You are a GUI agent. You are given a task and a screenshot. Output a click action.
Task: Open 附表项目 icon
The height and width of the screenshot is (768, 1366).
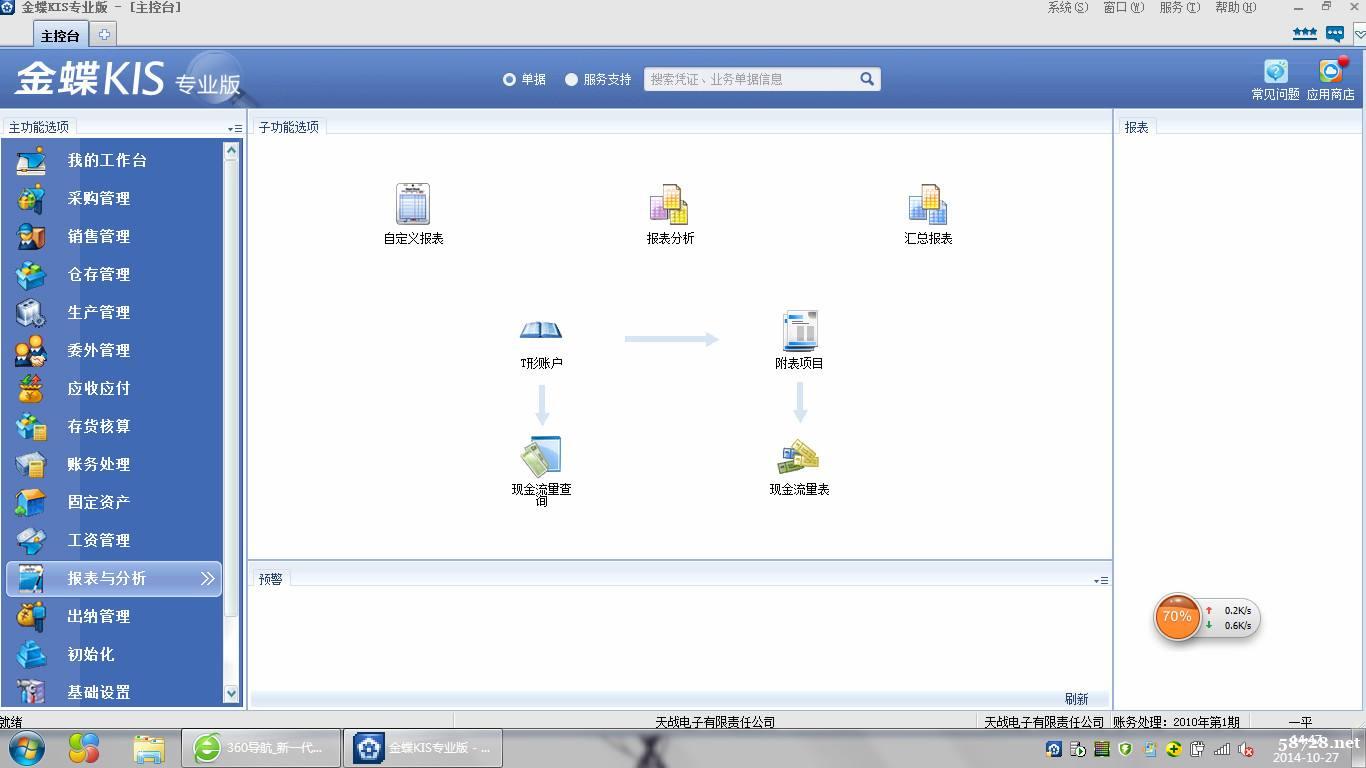[x=799, y=330]
